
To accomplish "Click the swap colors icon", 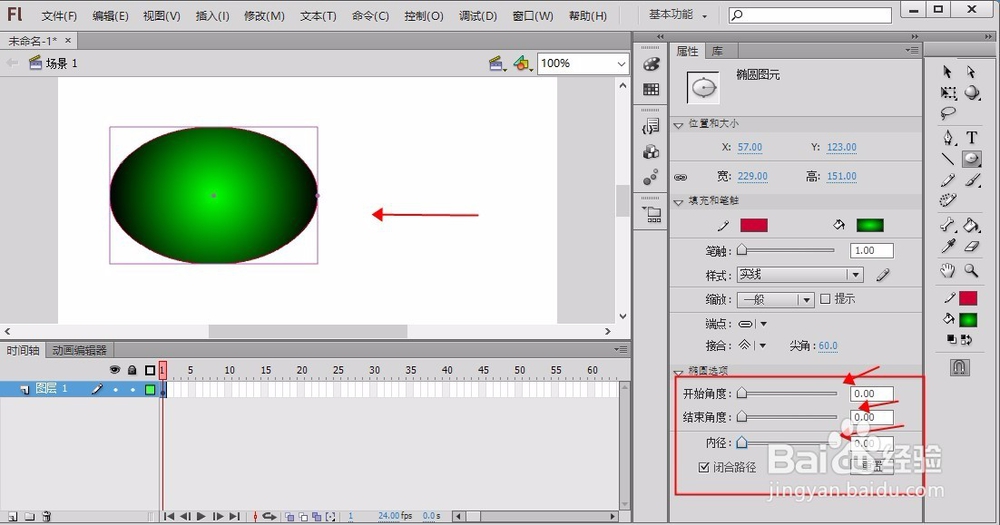I will tap(967, 340).
